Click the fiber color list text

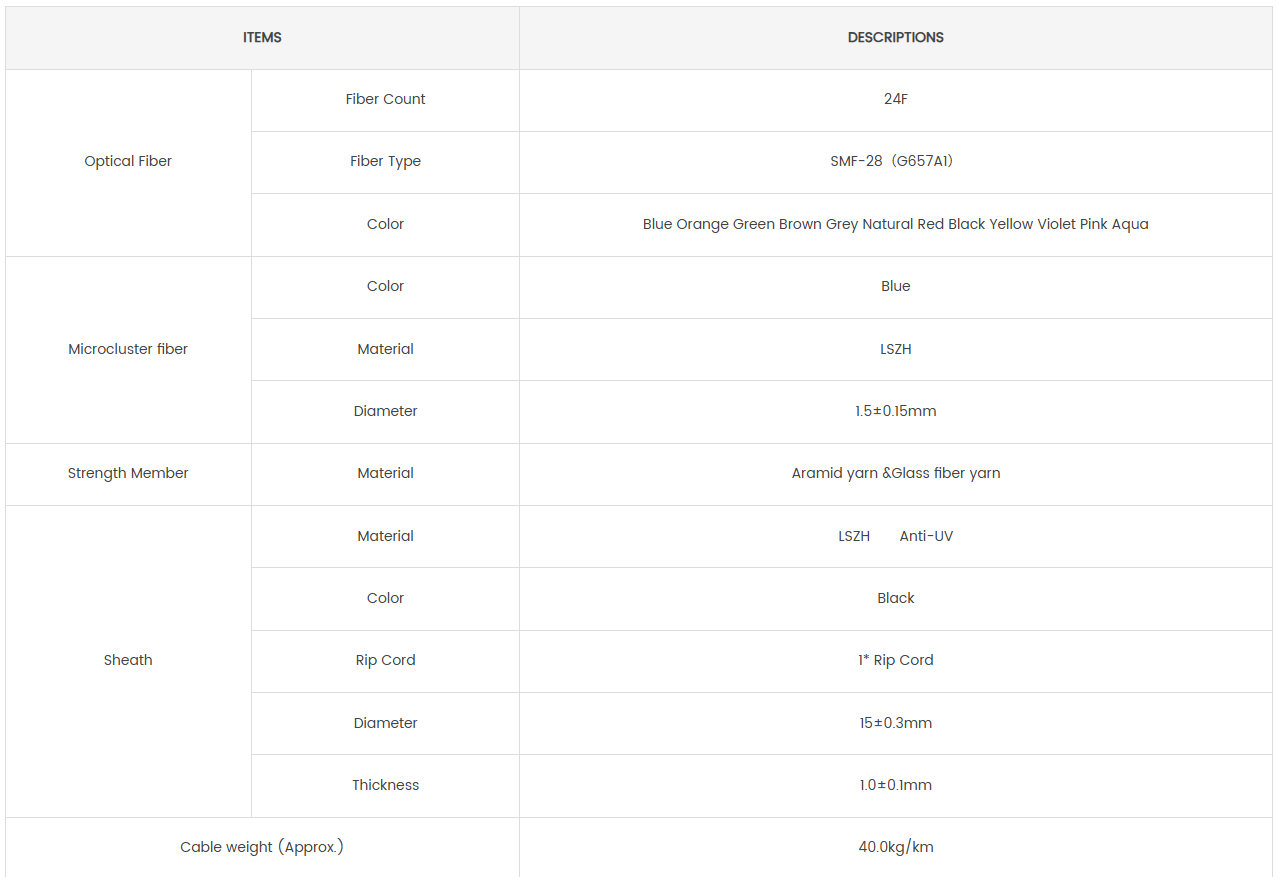(x=895, y=224)
